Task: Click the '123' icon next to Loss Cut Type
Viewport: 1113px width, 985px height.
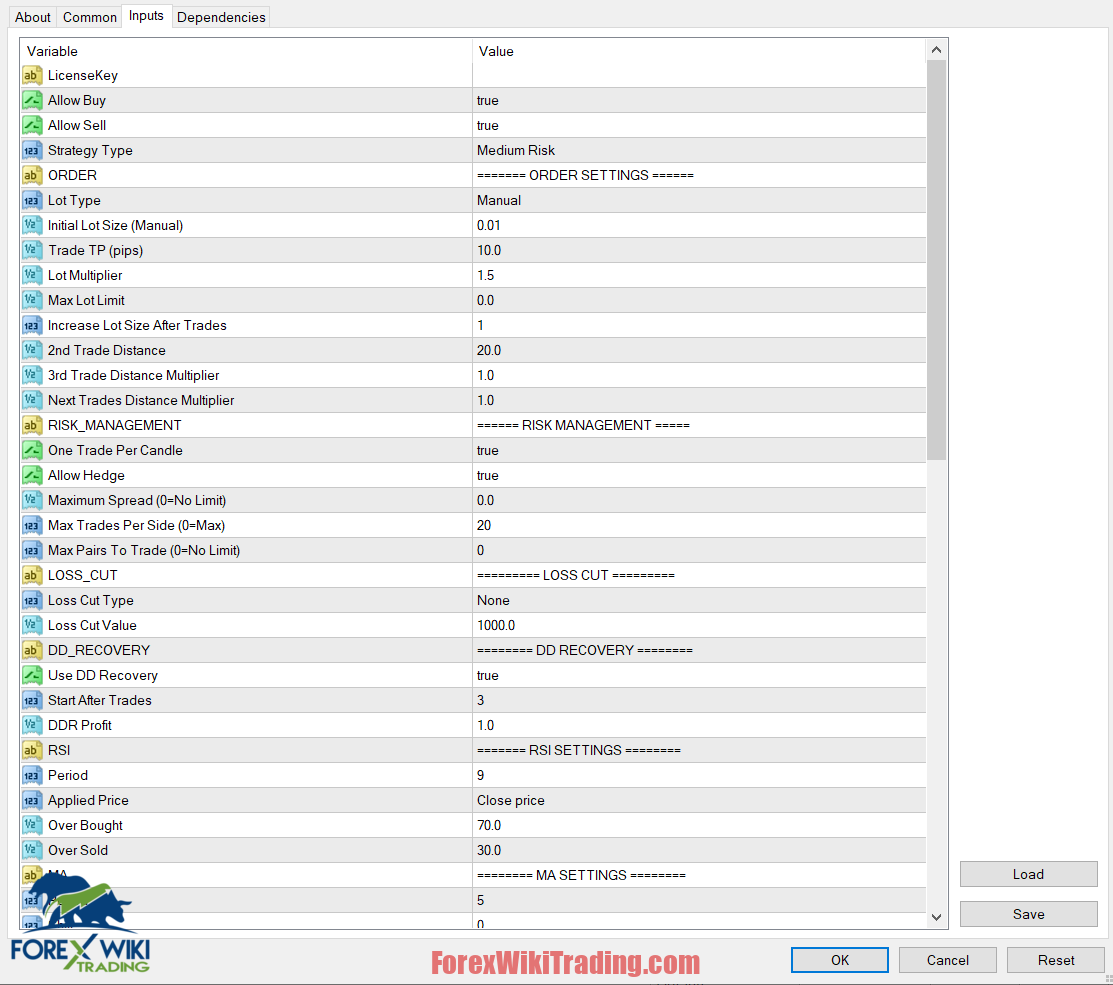Action: (31, 600)
